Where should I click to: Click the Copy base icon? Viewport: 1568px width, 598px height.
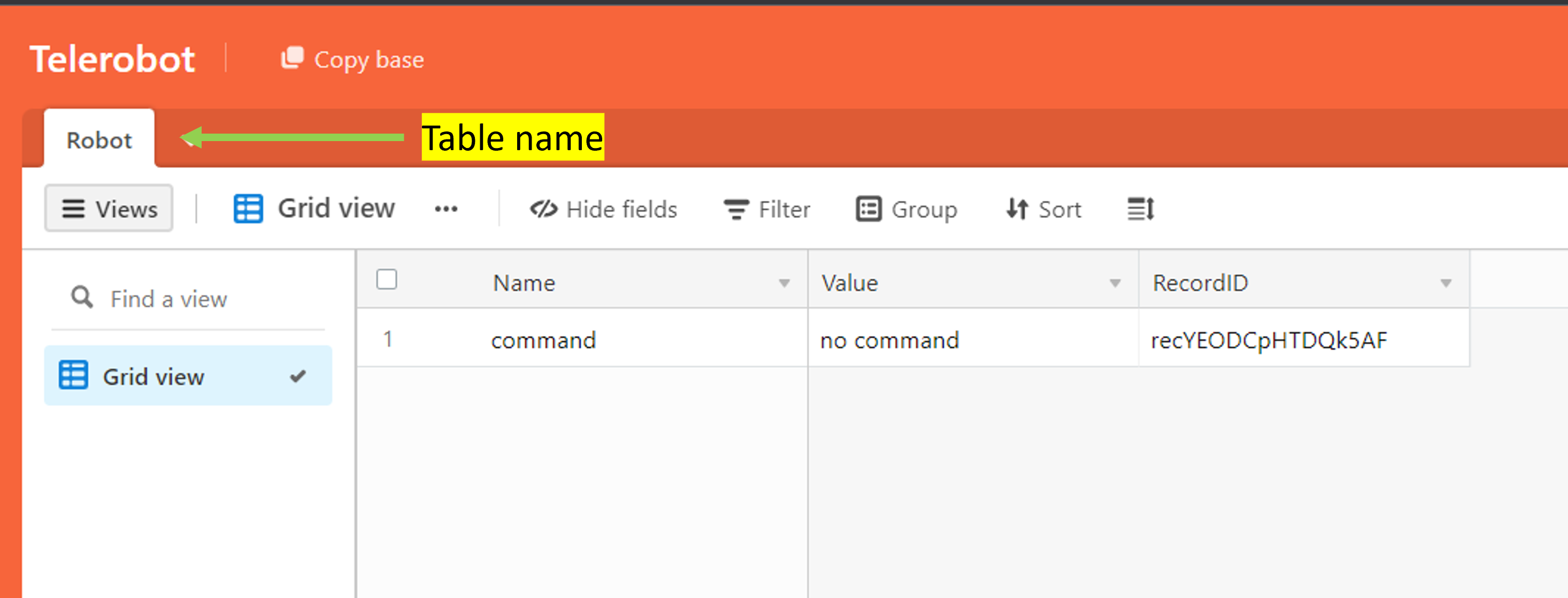pos(292,58)
